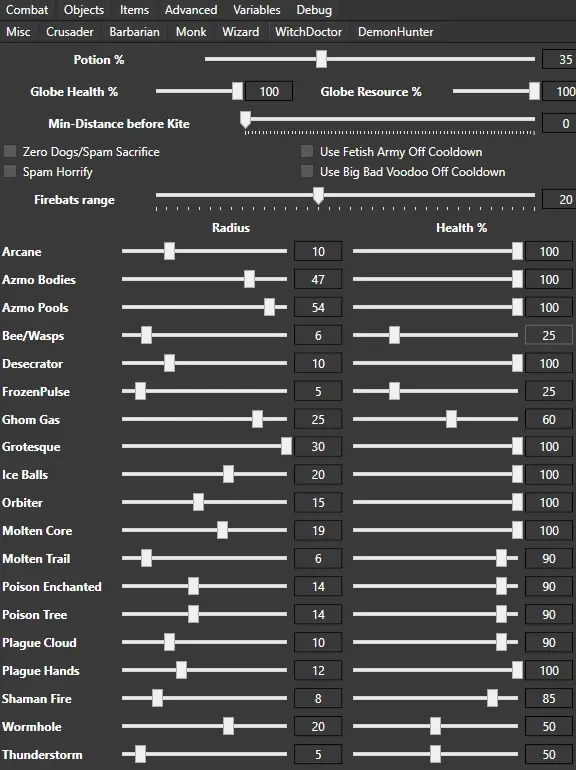This screenshot has width=576, height=770.
Task: Open the Wizard class tab
Action: [x=240, y=32]
